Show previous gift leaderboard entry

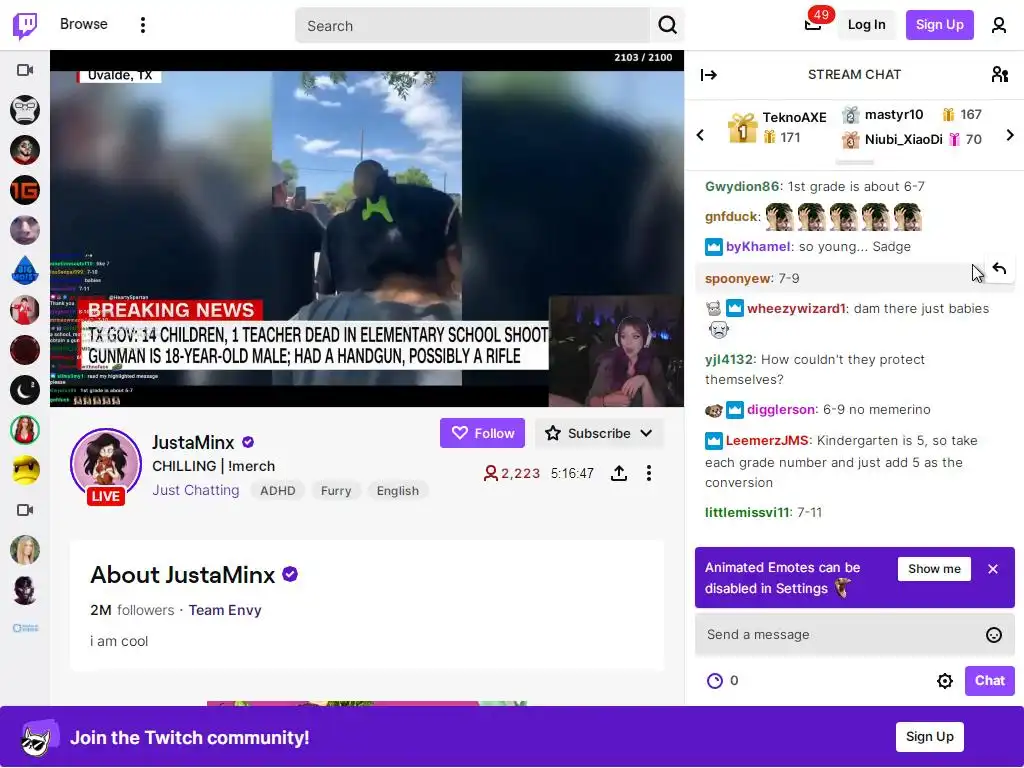coord(700,135)
